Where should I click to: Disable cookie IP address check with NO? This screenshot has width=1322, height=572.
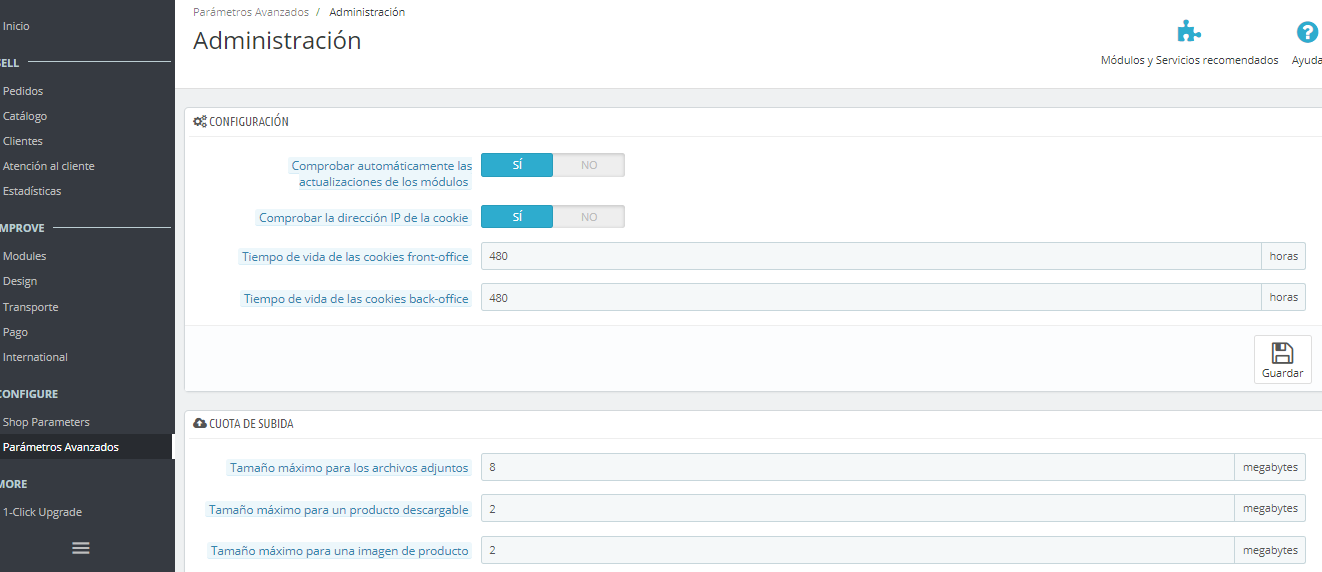point(589,217)
